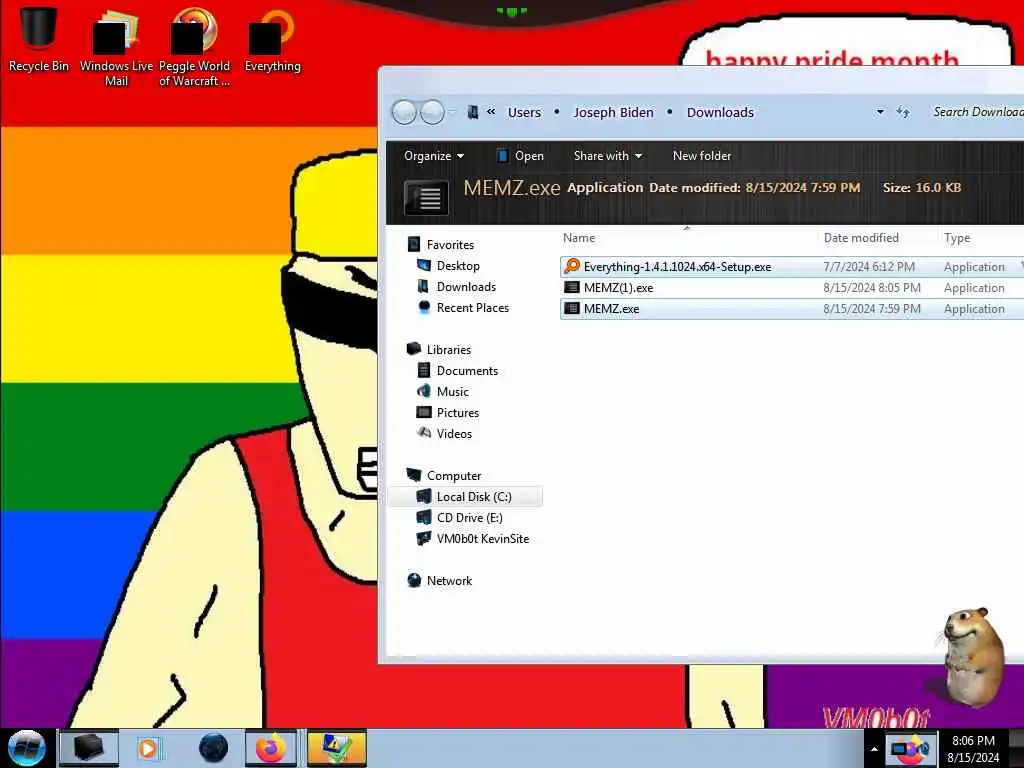Open the Recycle Bin desktop icon

coord(38,39)
